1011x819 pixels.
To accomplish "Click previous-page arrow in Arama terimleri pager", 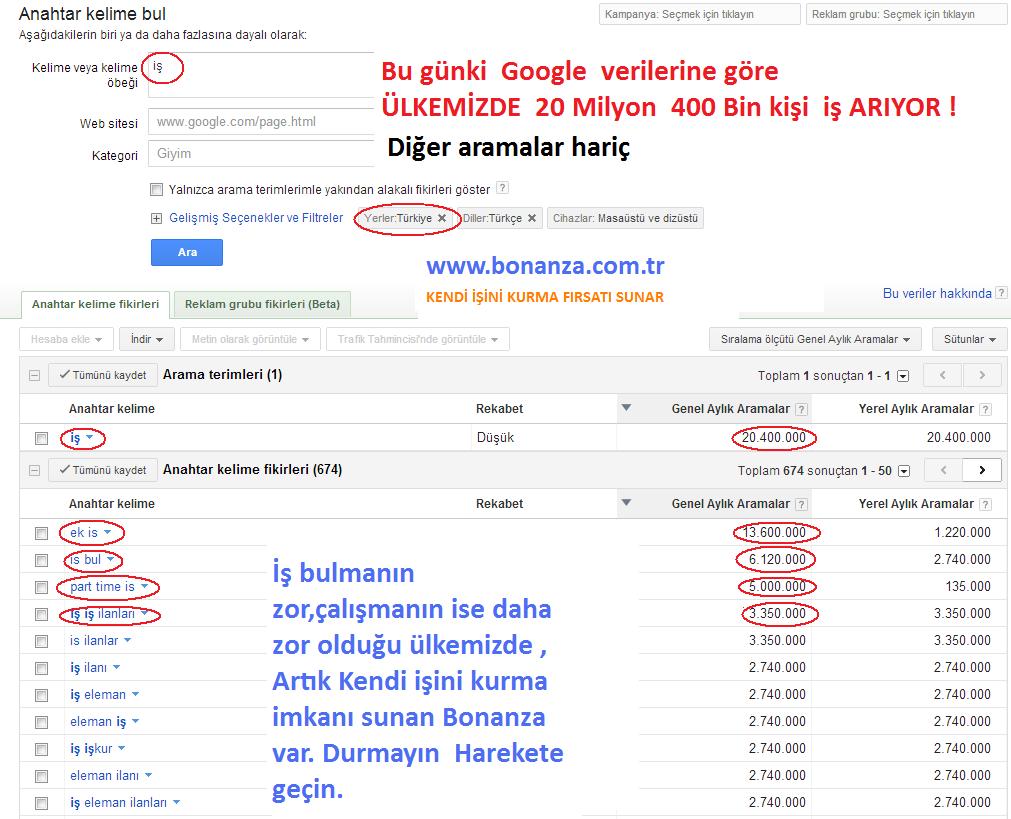I will [x=943, y=375].
